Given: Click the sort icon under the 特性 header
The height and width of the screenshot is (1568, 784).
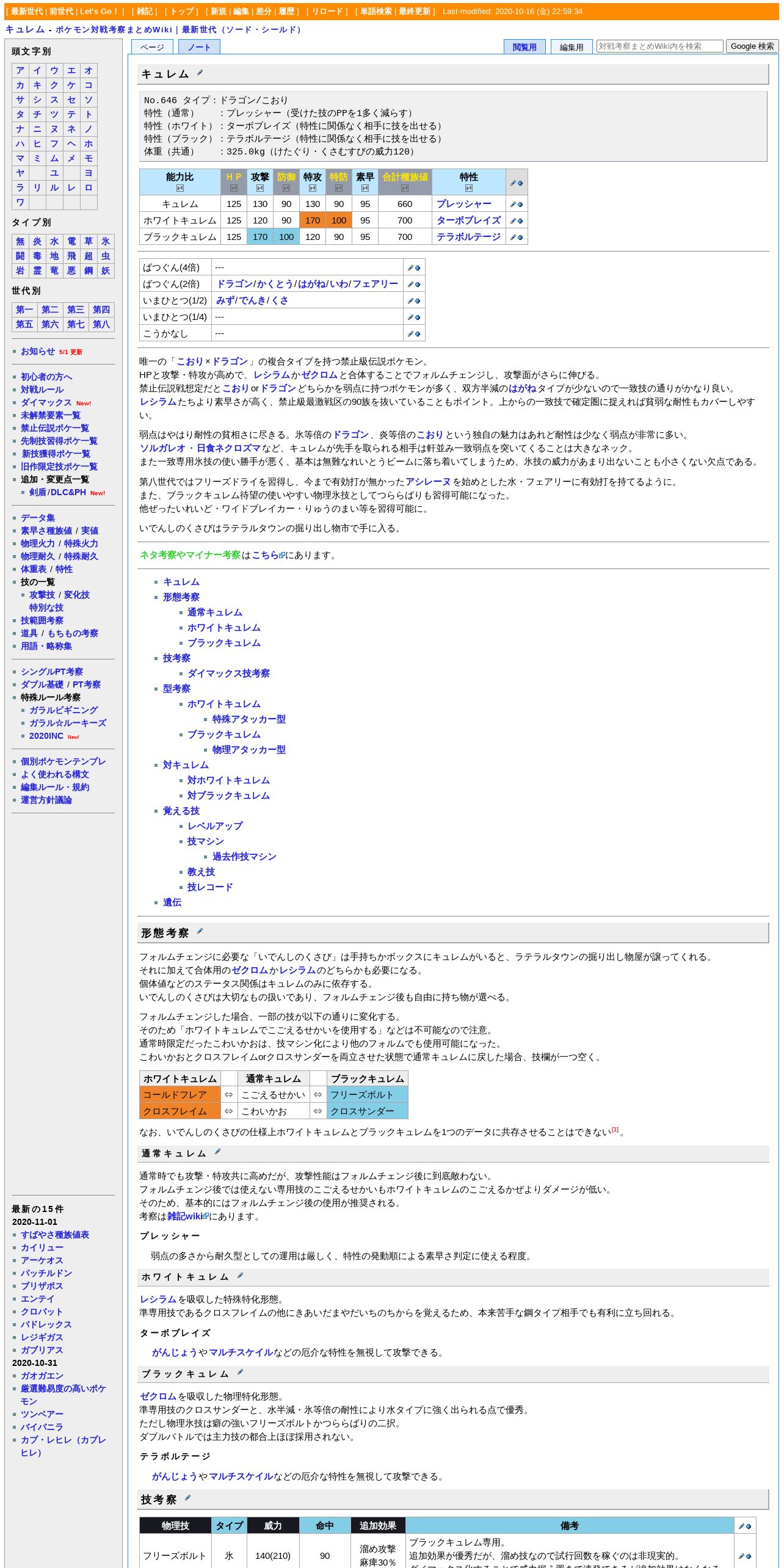Looking at the screenshot, I should 469,188.
